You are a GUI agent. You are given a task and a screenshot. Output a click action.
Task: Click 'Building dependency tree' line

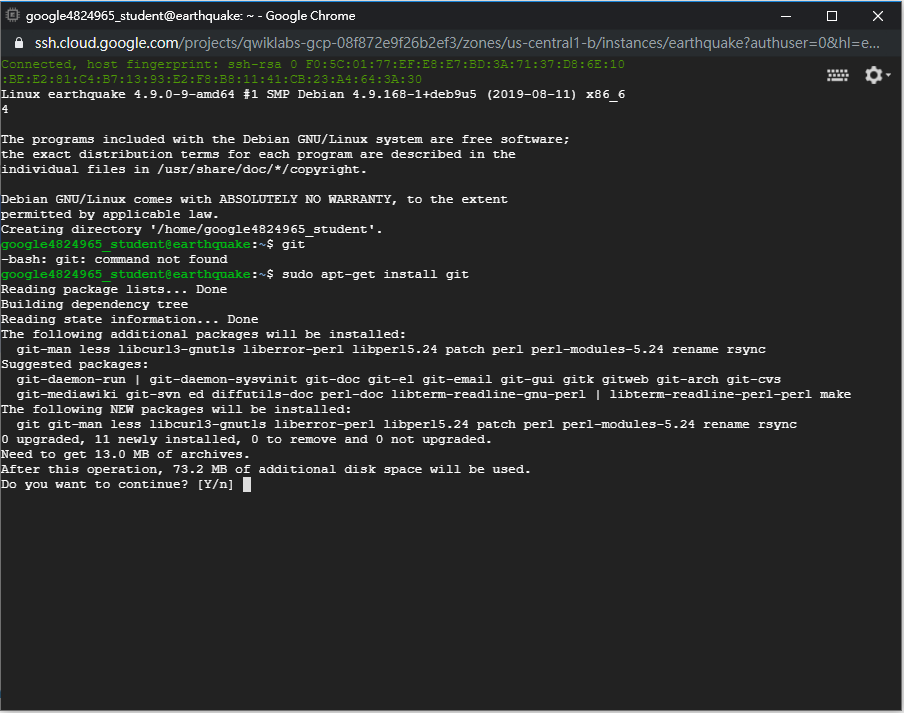[x=95, y=304]
